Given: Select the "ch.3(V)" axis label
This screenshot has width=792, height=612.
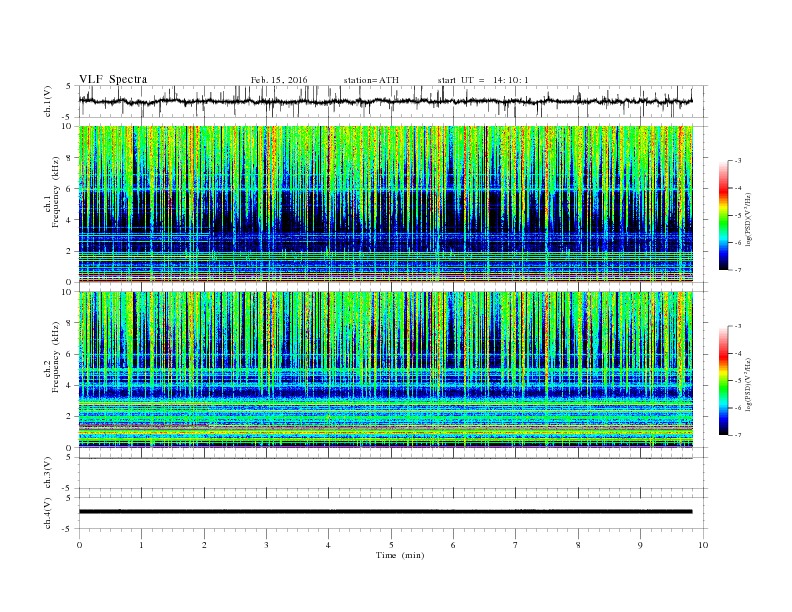Looking at the screenshot, I should [x=48, y=473].
